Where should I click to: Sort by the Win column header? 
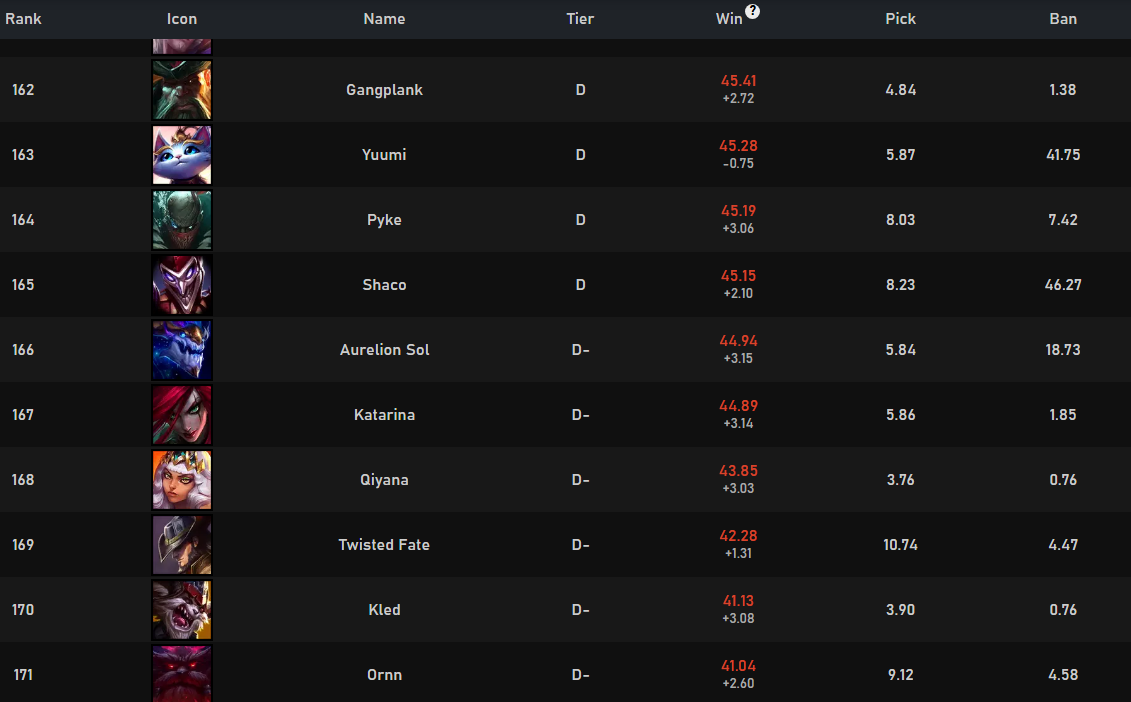coord(729,19)
